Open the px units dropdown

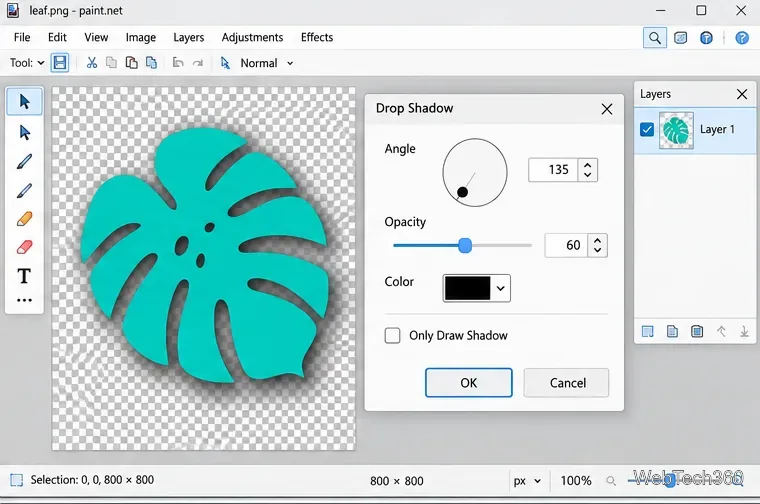527,481
